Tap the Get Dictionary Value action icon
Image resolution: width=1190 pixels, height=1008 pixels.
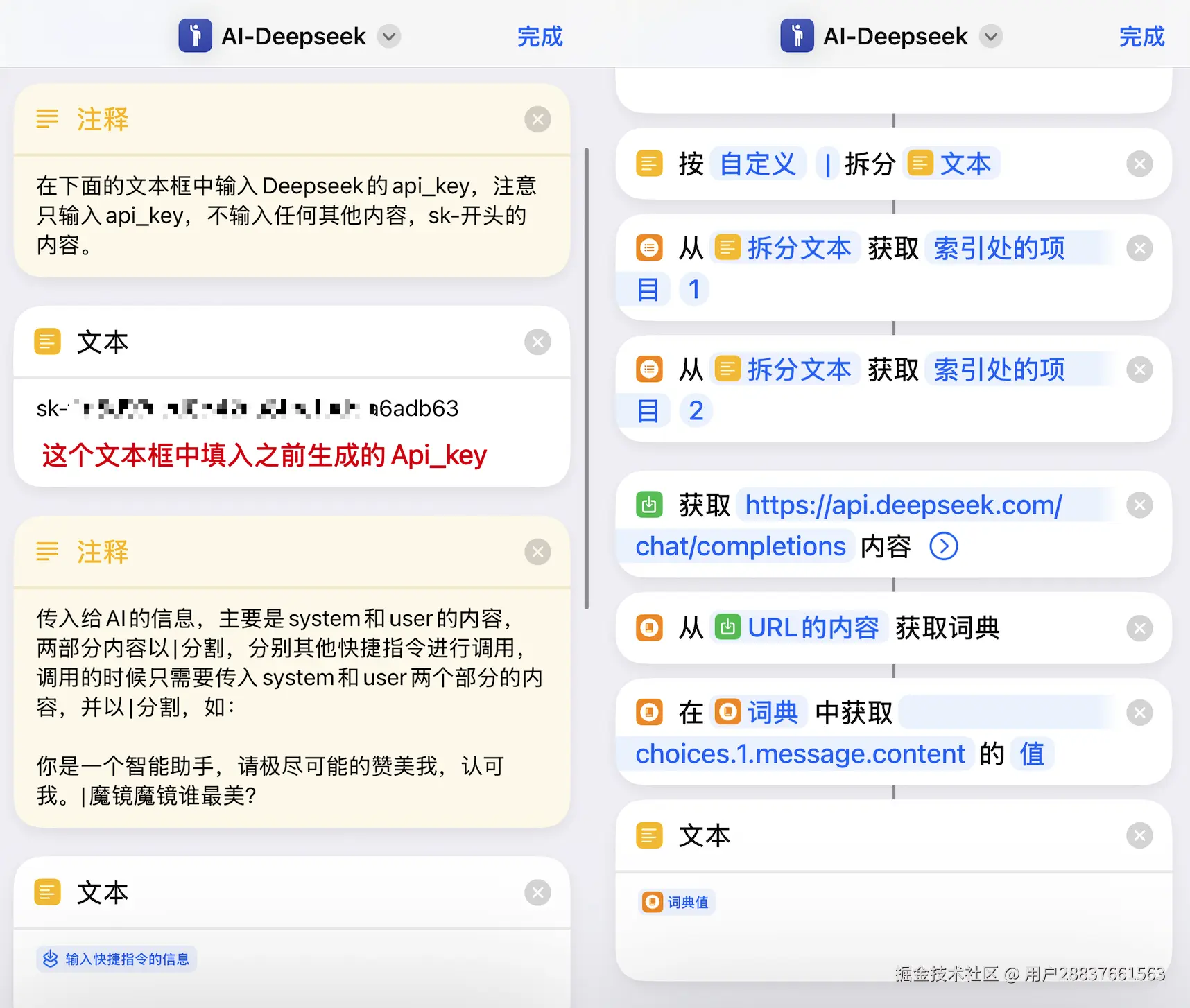tap(648, 712)
